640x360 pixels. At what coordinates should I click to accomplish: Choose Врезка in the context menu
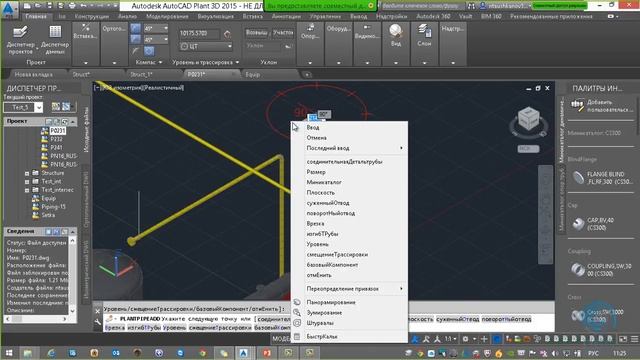(315, 223)
